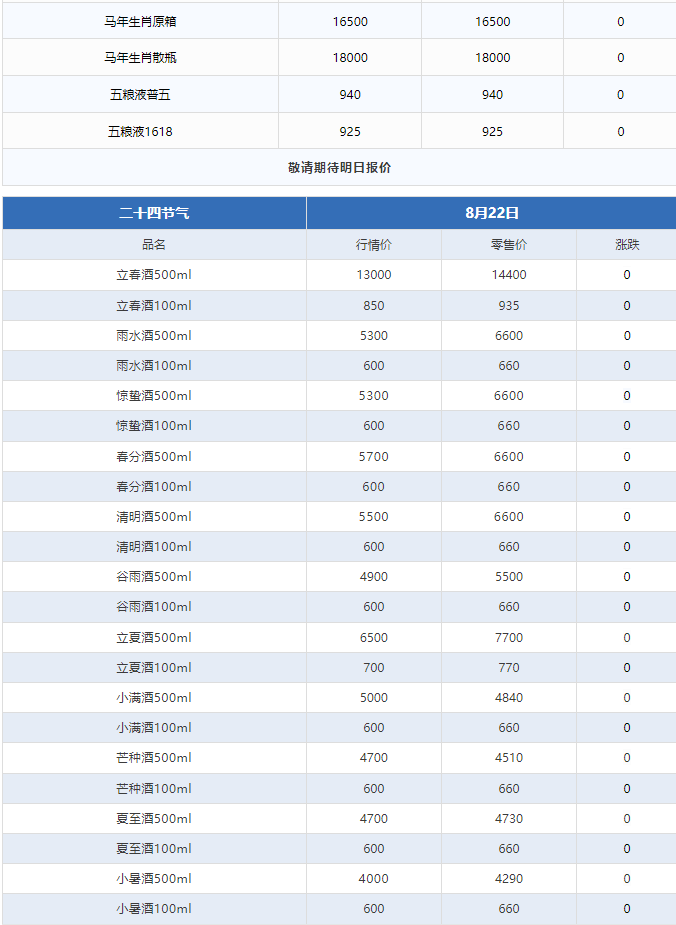
Task: Select the 清明酒100ml product name
Action: (154, 547)
